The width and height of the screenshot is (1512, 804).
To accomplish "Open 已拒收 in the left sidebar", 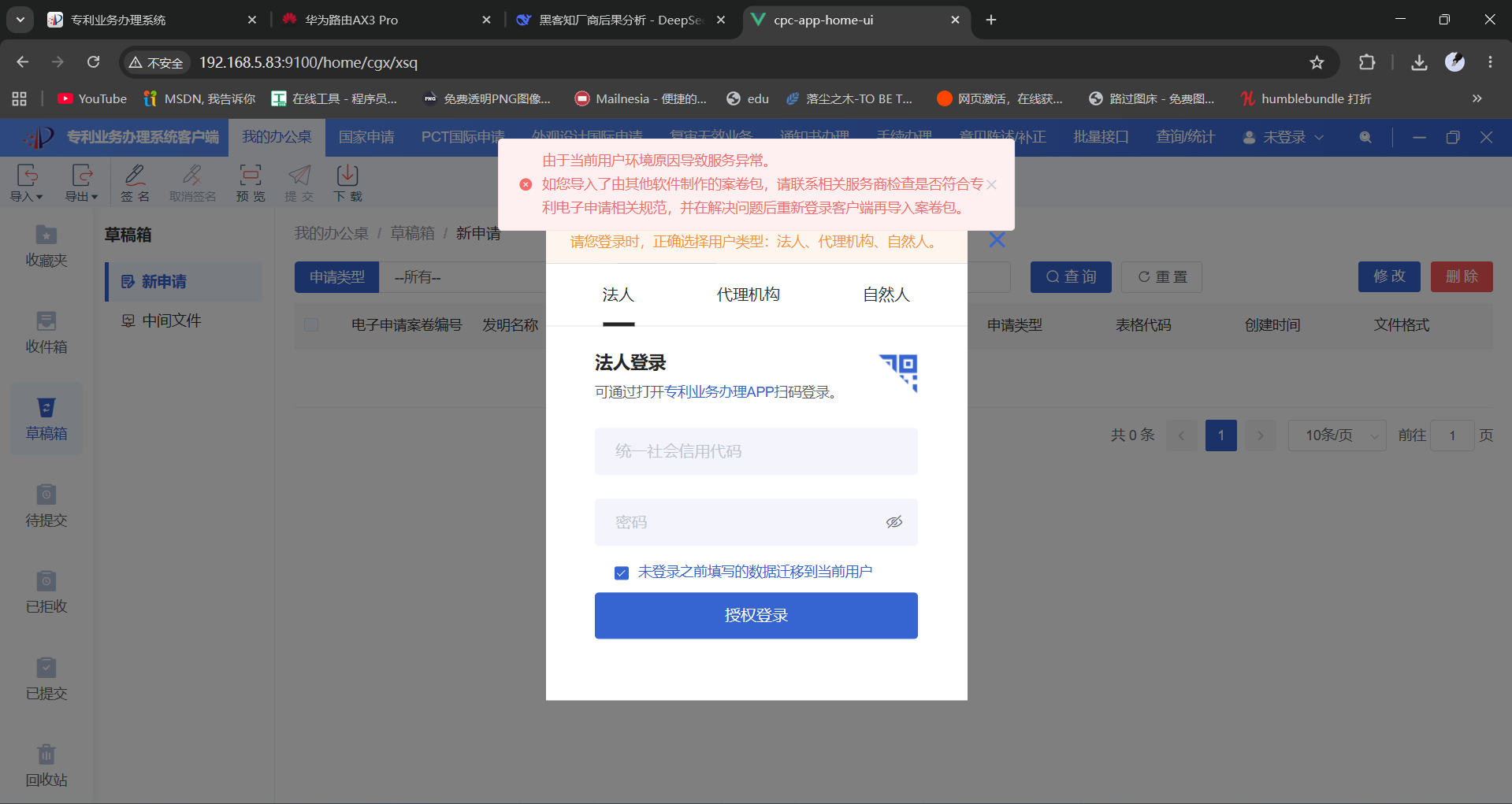I will 46,592.
